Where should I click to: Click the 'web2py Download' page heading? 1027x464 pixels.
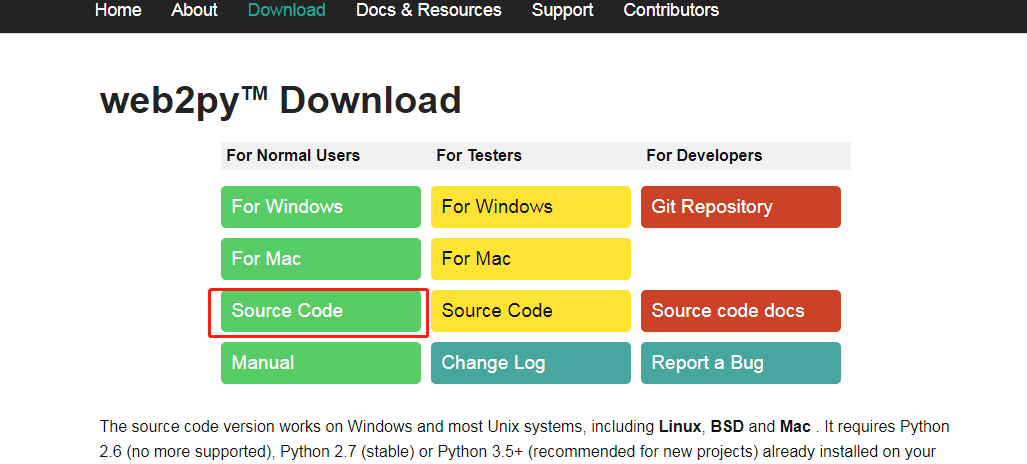click(280, 102)
